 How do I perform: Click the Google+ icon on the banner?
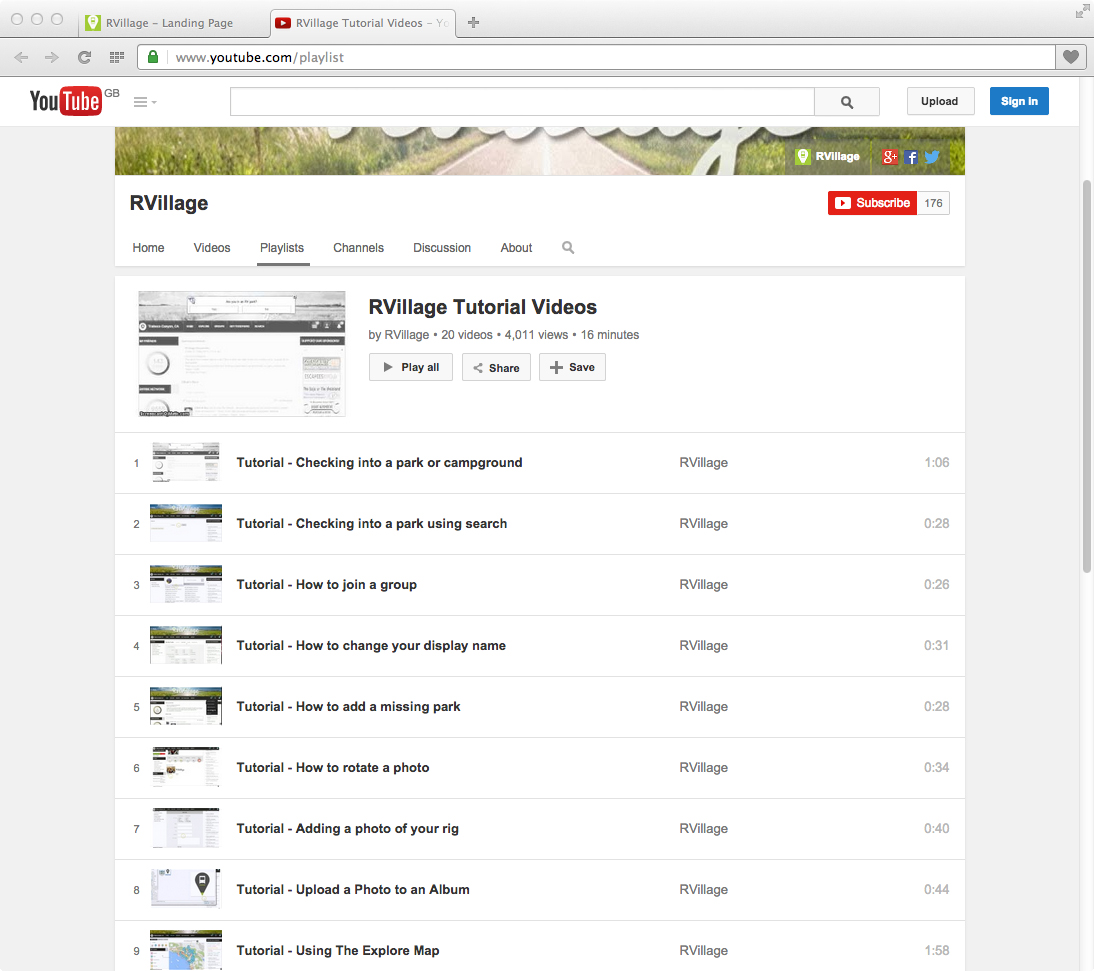890,157
